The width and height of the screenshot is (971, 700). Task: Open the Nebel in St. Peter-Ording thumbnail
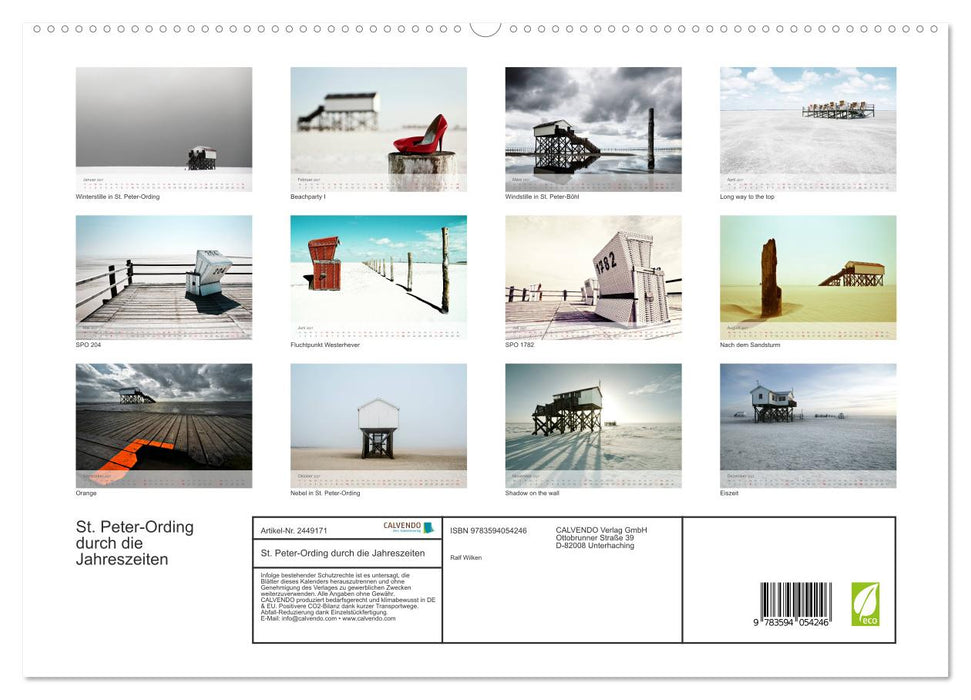pyautogui.click(x=378, y=426)
